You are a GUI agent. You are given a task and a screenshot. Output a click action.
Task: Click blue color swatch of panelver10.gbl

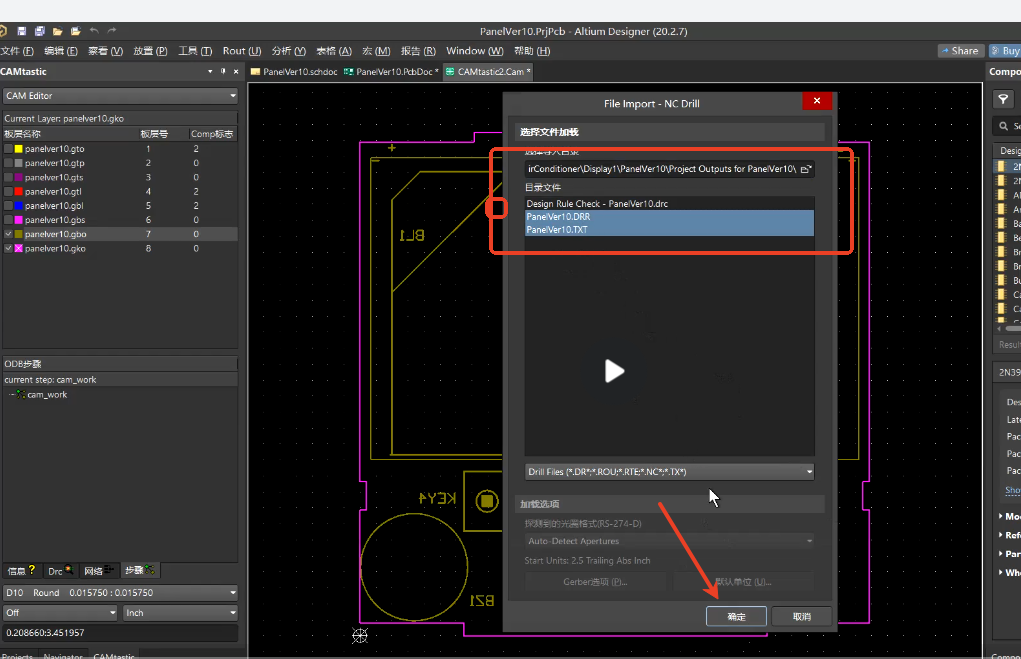(x=19, y=205)
